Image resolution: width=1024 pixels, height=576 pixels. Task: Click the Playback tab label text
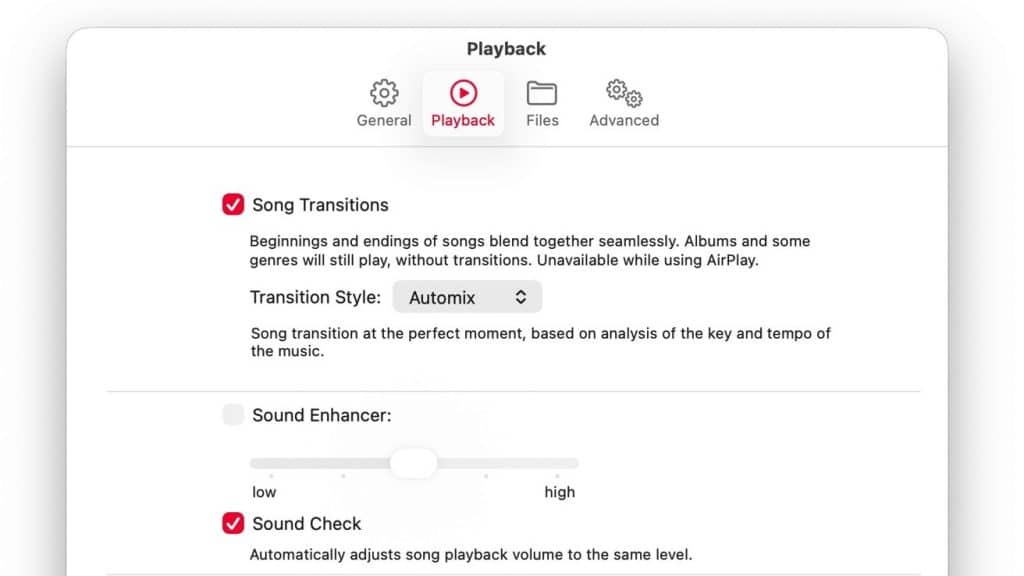pyautogui.click(x=463, y=120)
